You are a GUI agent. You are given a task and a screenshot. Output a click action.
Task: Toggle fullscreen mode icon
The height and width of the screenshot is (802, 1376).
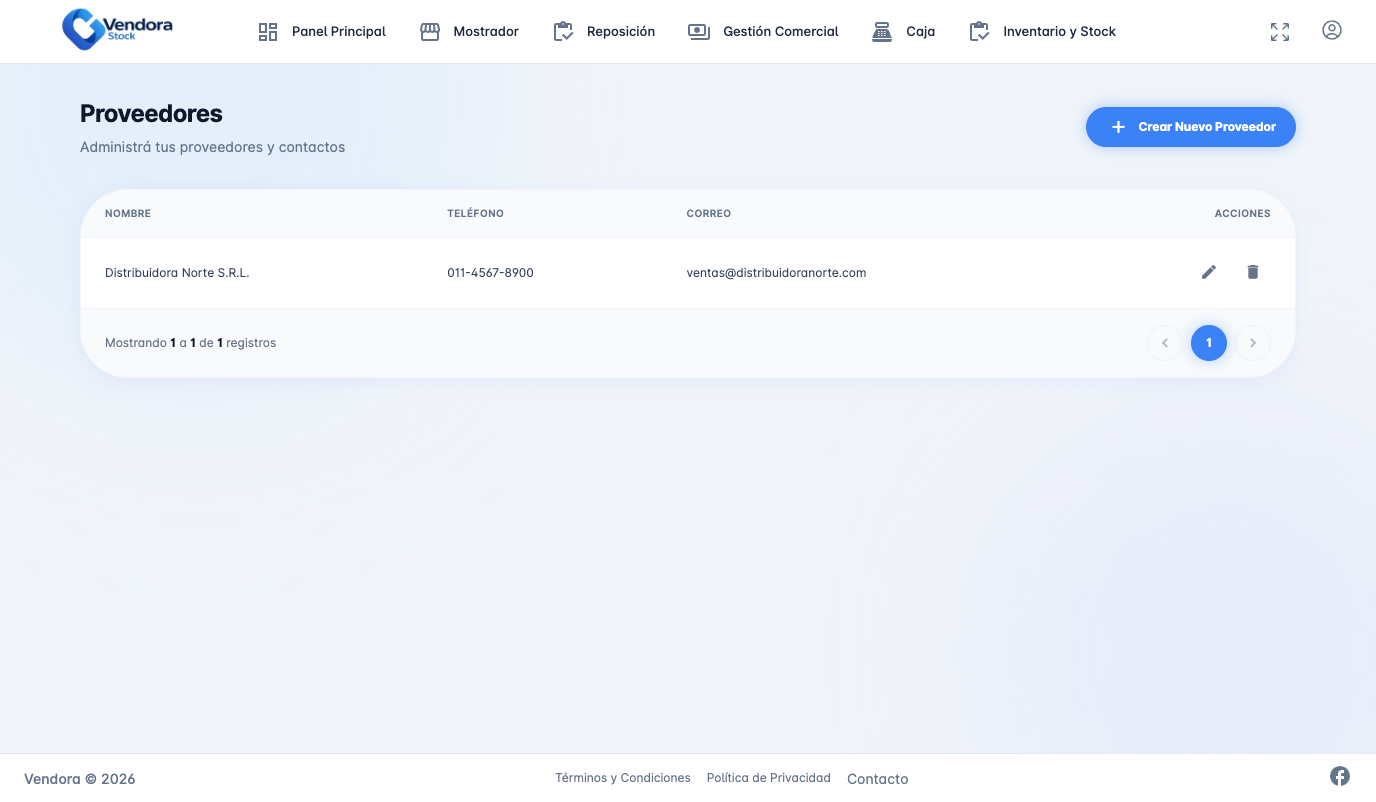pos(1280,32)
